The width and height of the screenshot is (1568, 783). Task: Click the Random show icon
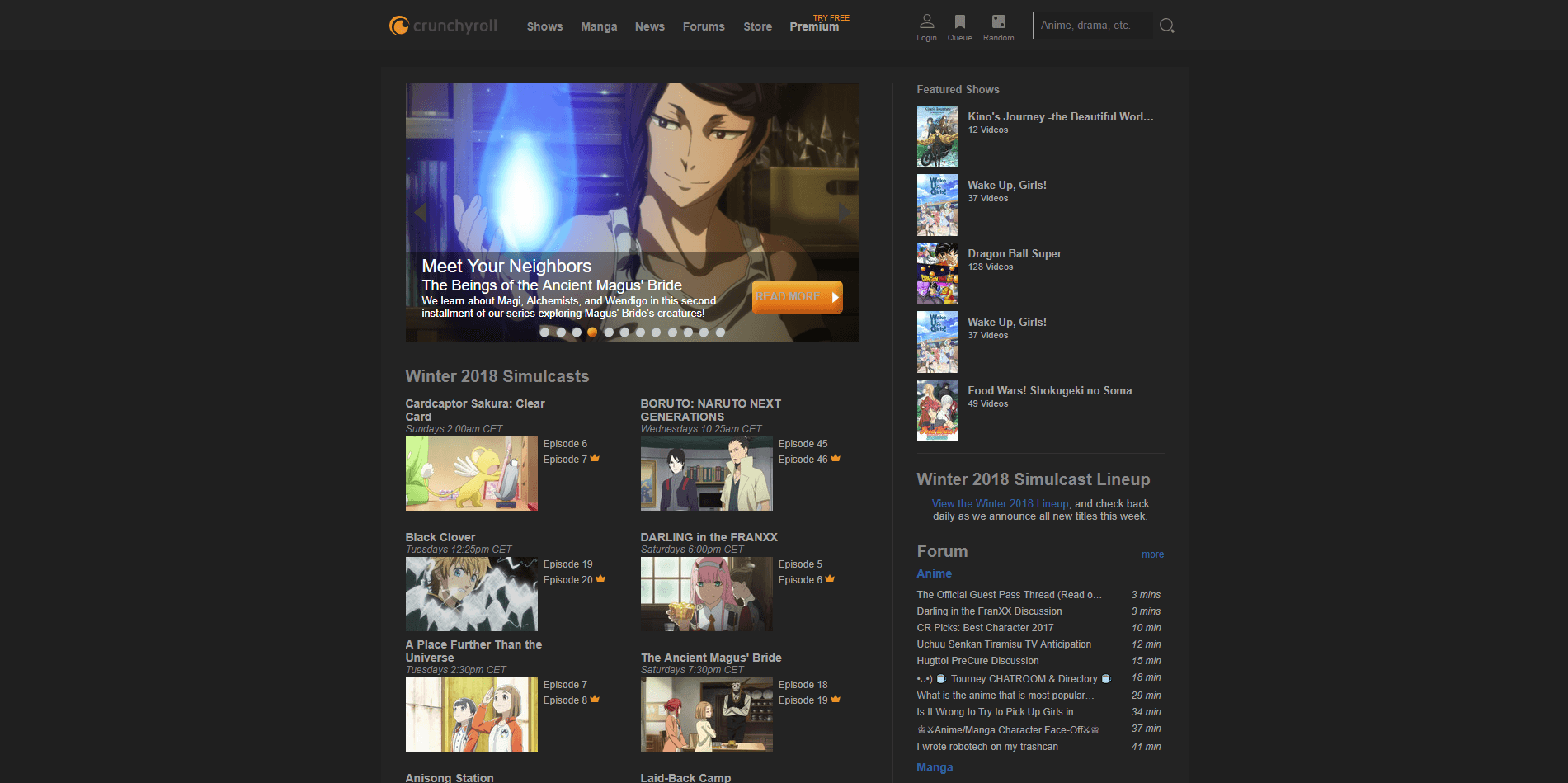997,27
